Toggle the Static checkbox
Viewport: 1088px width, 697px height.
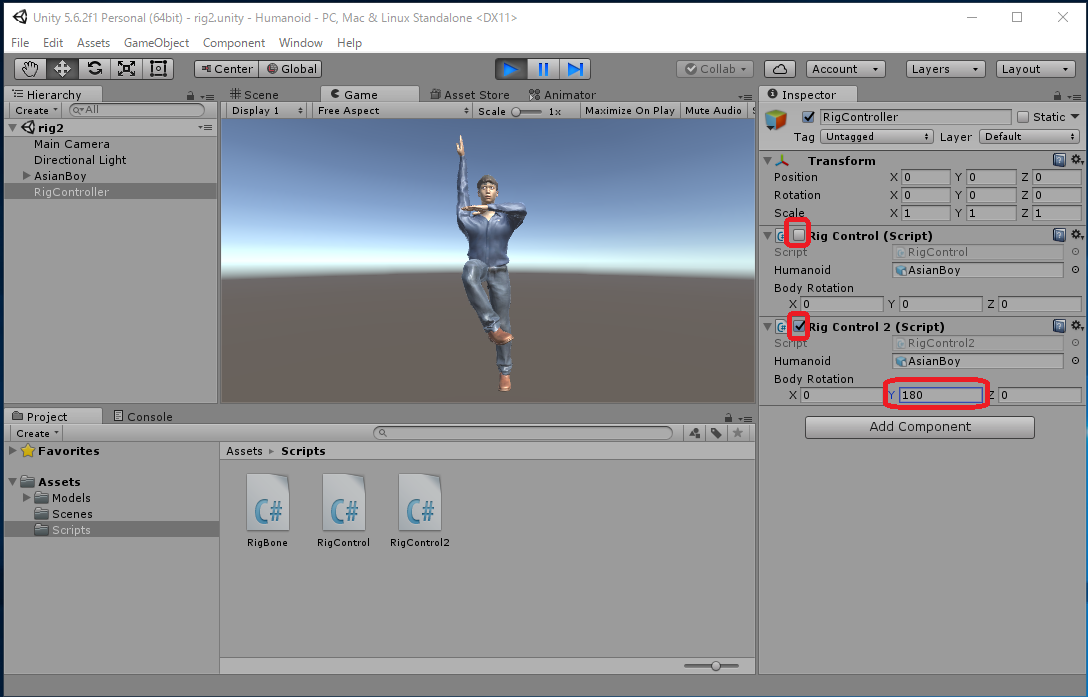pyautogui.click(x=1022, y=117)
